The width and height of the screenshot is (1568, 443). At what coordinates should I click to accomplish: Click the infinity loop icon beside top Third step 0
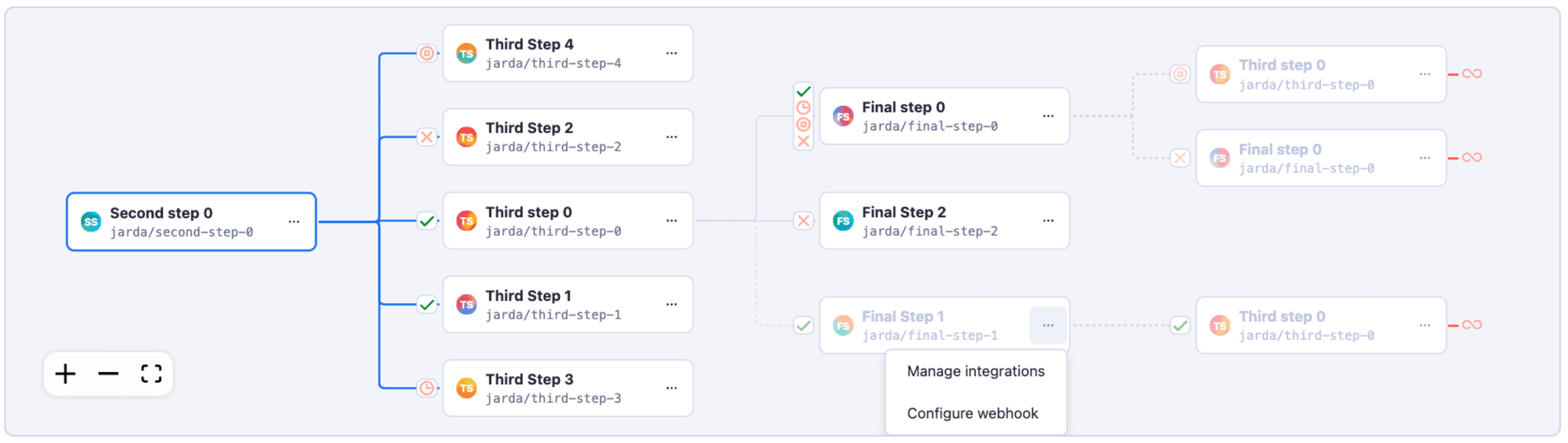(1471, 74)
